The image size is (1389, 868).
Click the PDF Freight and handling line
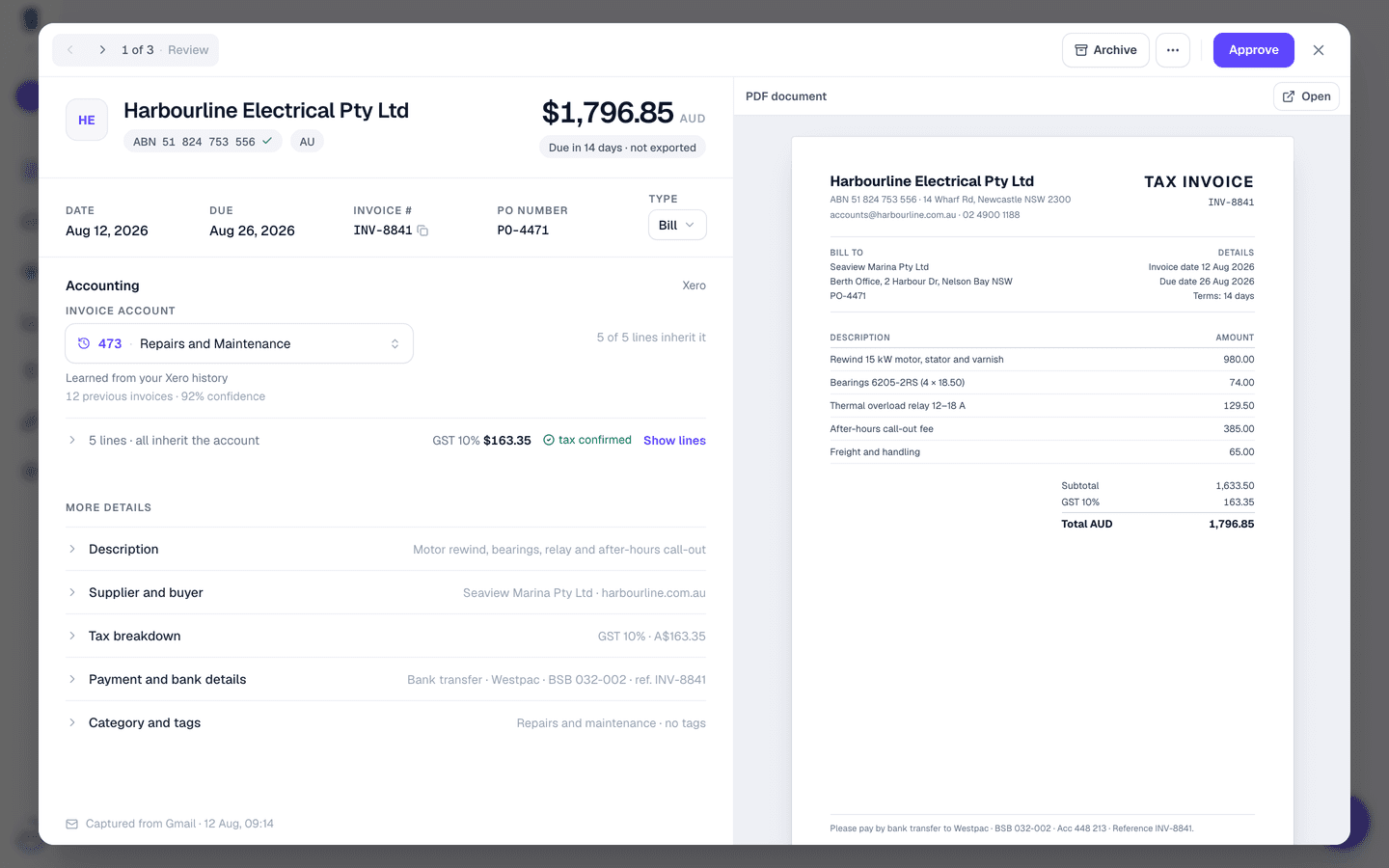1042,451
